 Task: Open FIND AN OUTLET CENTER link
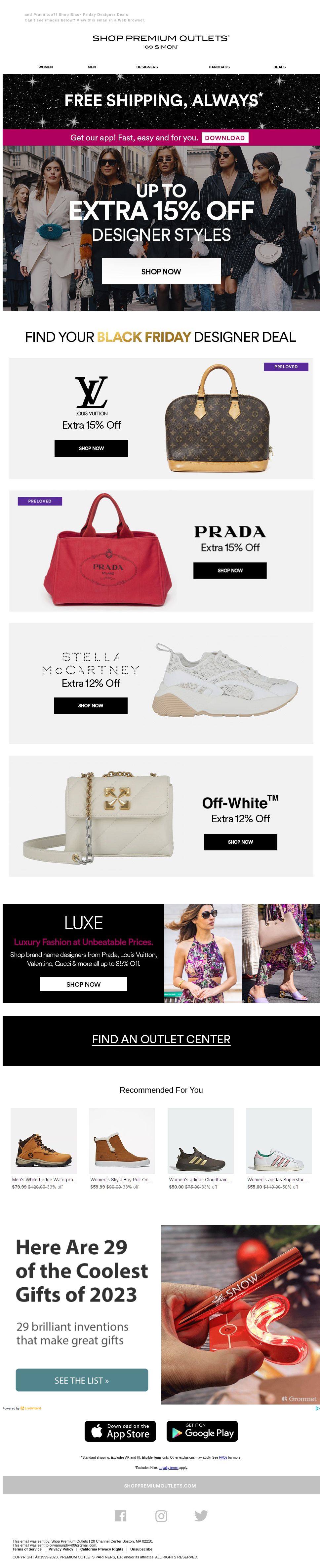(161, 1039)
